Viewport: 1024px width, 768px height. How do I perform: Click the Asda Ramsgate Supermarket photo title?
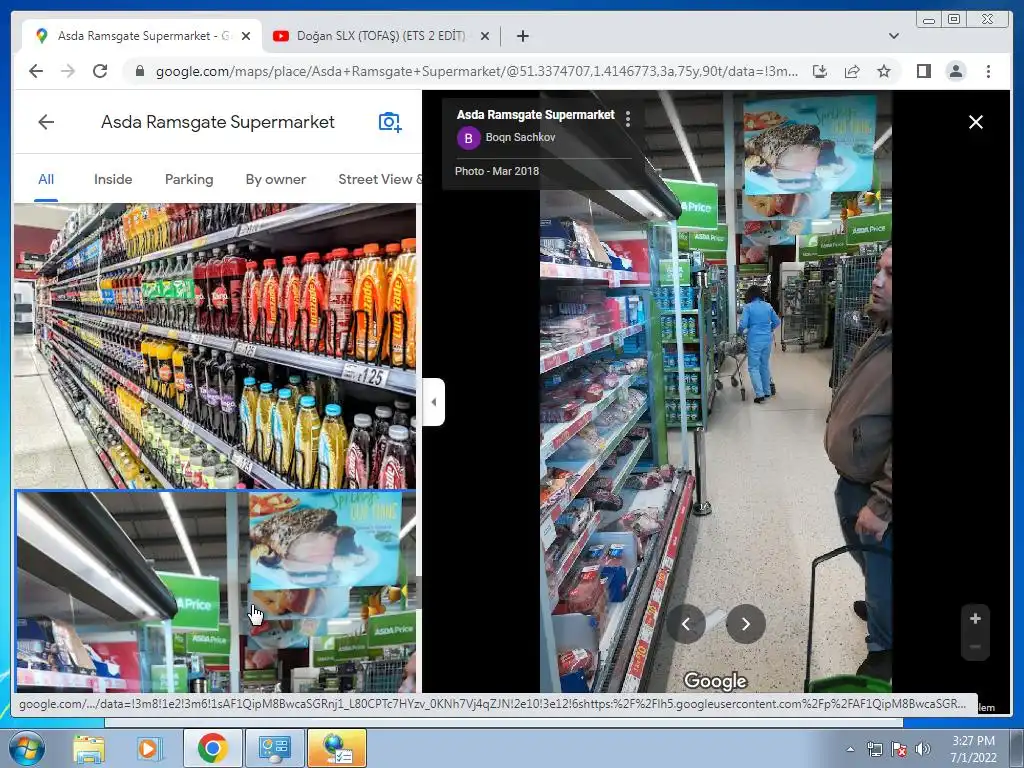pyautogui.click(x=536, y=115)
